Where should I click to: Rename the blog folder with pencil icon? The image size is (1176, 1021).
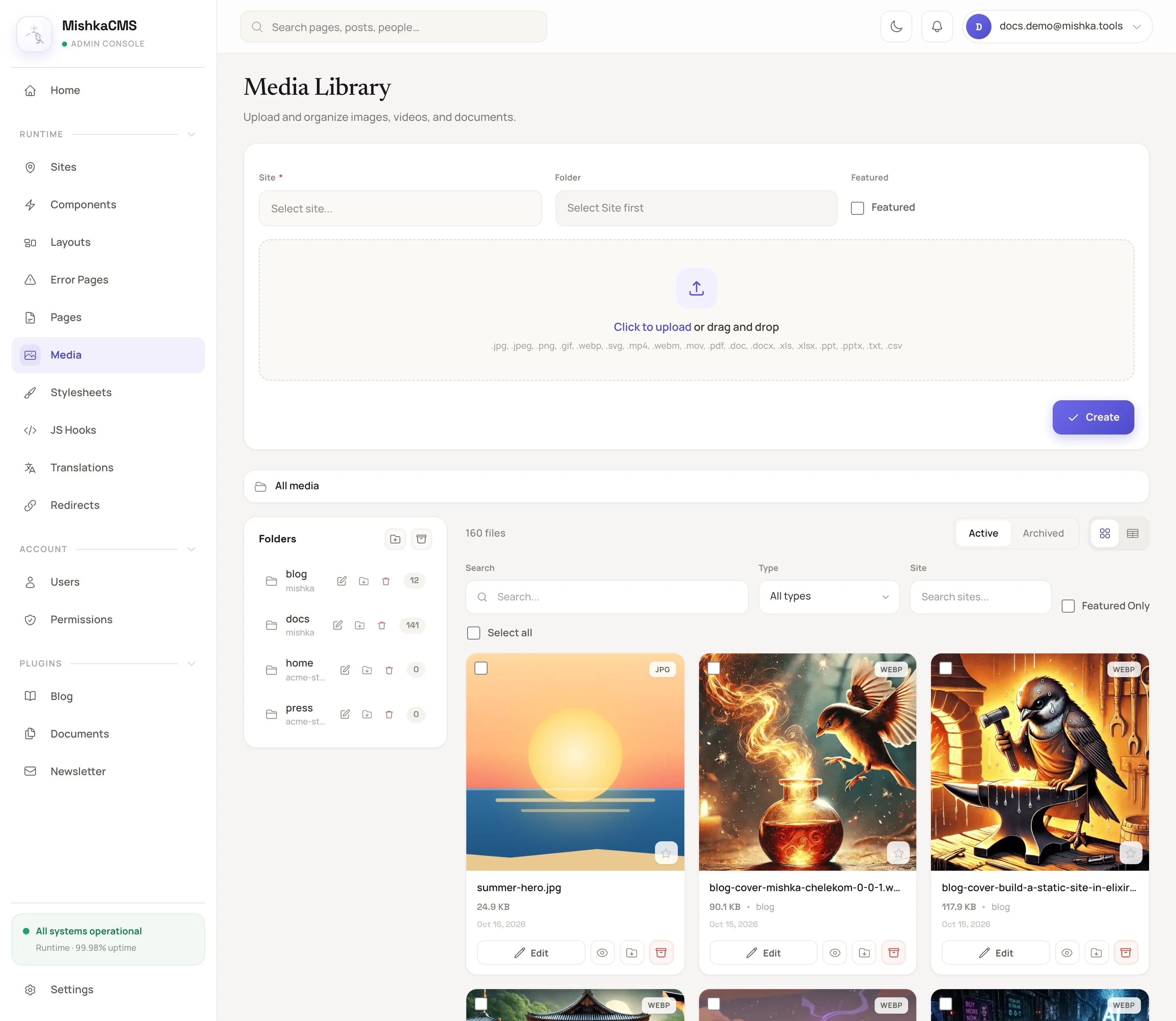point(342,581)
